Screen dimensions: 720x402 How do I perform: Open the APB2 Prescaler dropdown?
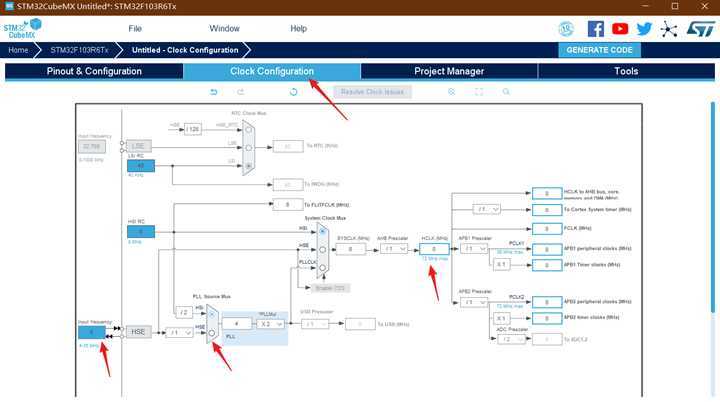(x=474, y=302)
